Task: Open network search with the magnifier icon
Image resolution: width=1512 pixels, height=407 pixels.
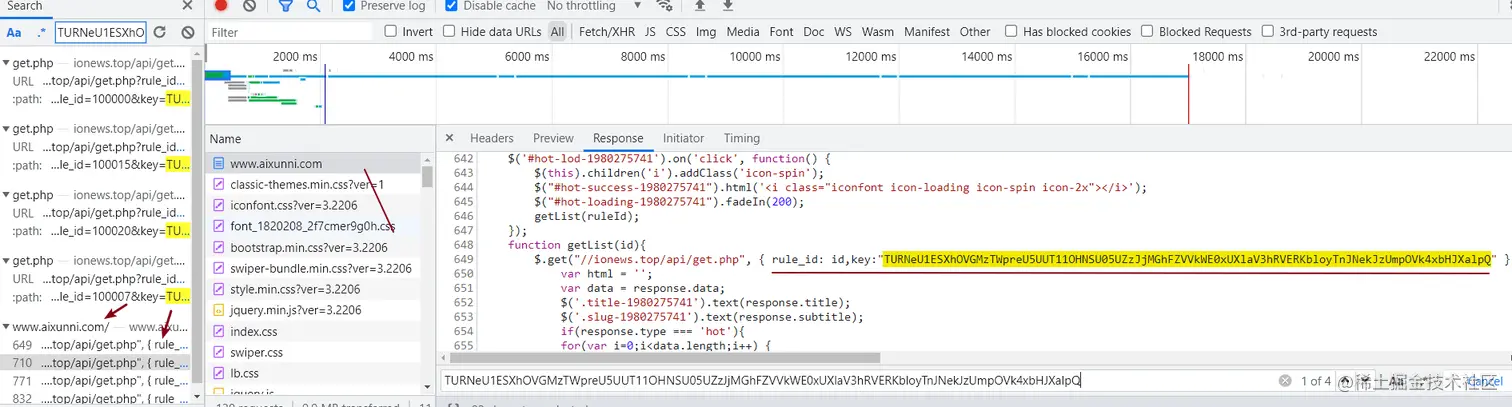Action: [x=313, y=6]
